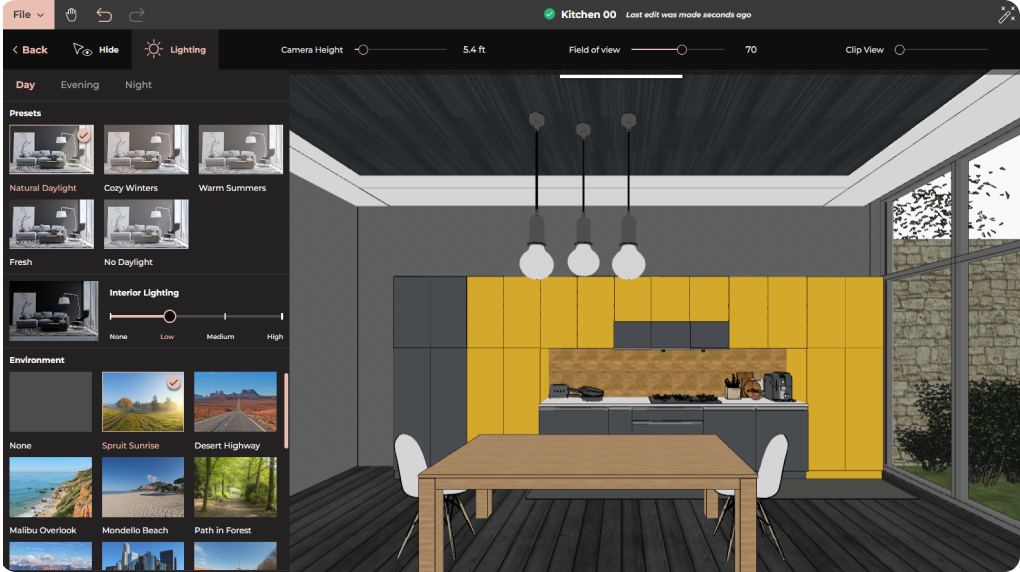
Task: Click the green saved status checkmark
Action: [x=549, y=14]
